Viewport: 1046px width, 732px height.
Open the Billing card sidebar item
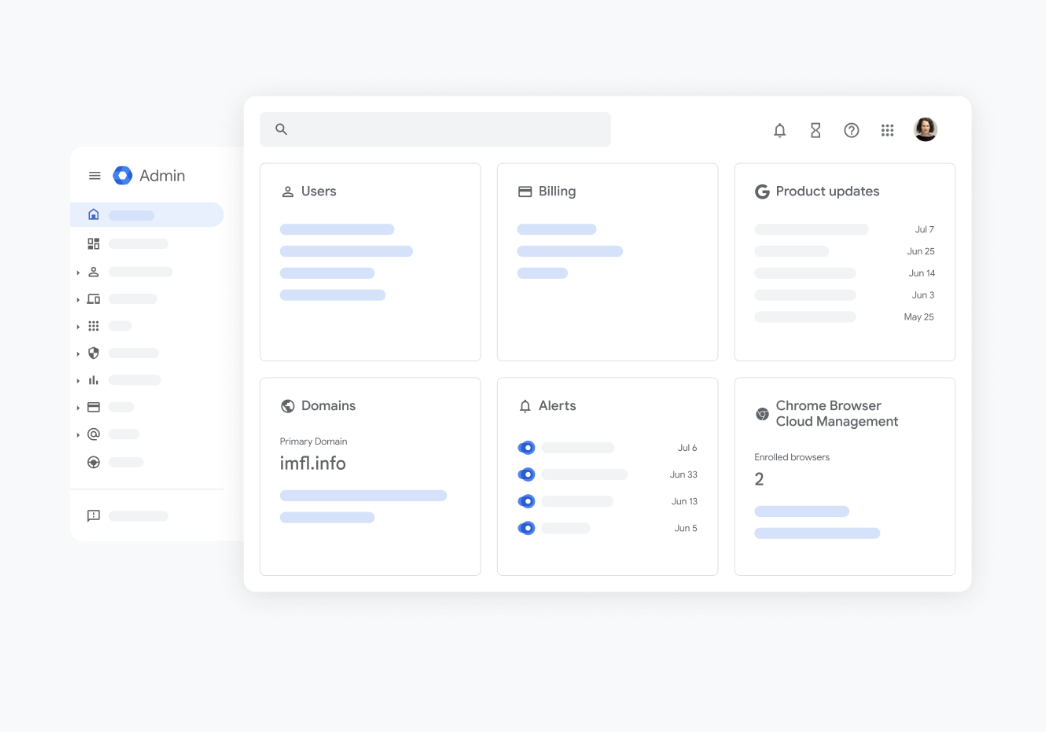[x=94, y=407]
